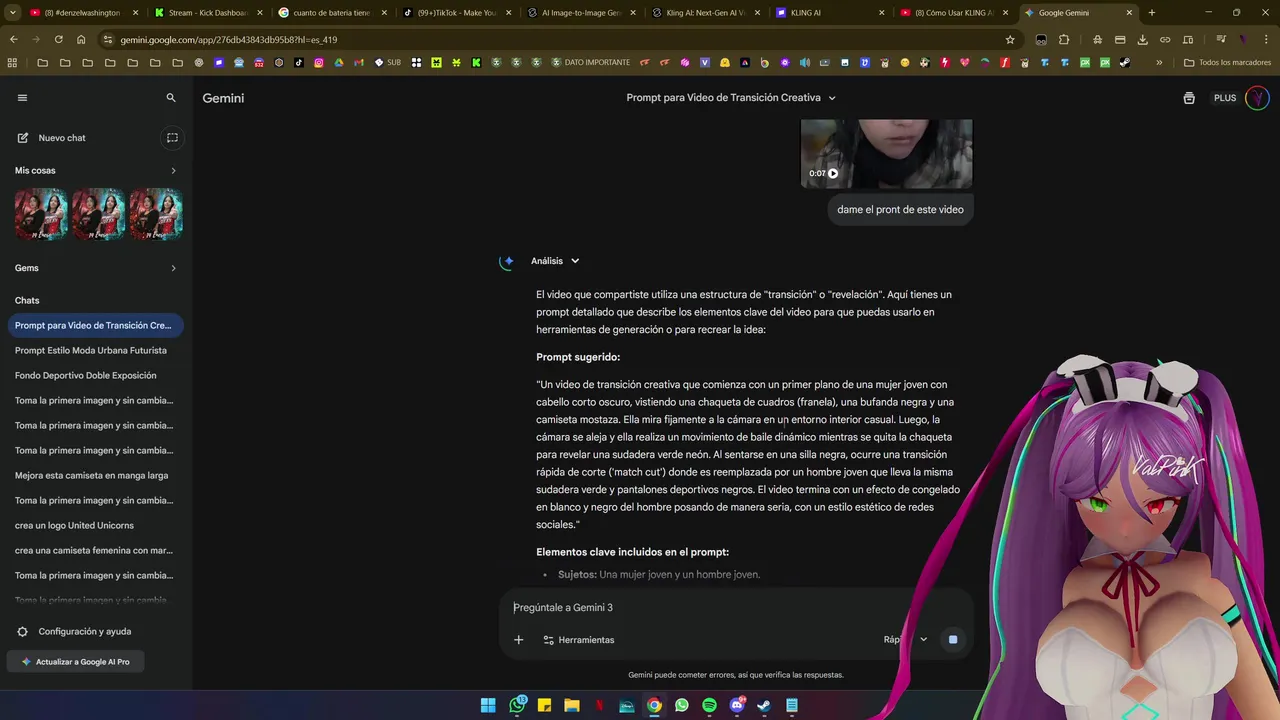Click the Gemini sparkle icon beside Análisis
1280x720 pixels.
(x=508, y=262)
